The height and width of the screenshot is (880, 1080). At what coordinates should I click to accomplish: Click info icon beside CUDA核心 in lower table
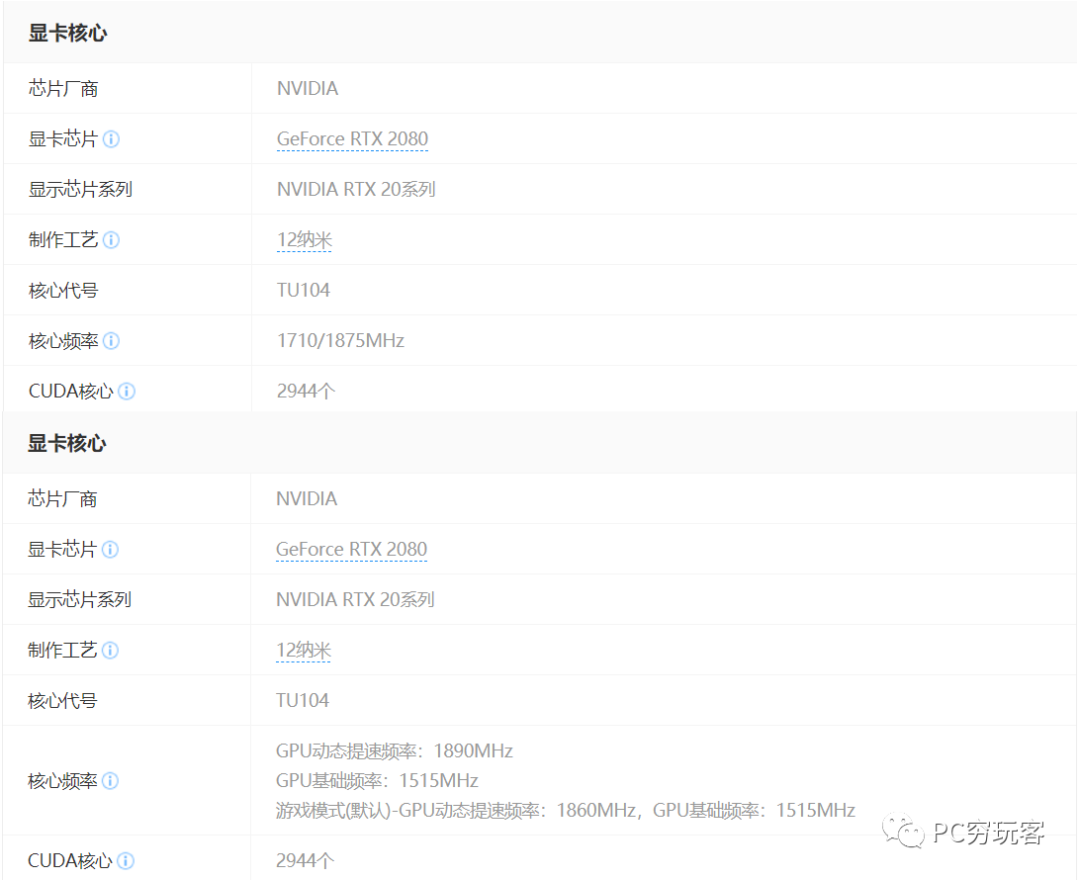coord(126,861)
